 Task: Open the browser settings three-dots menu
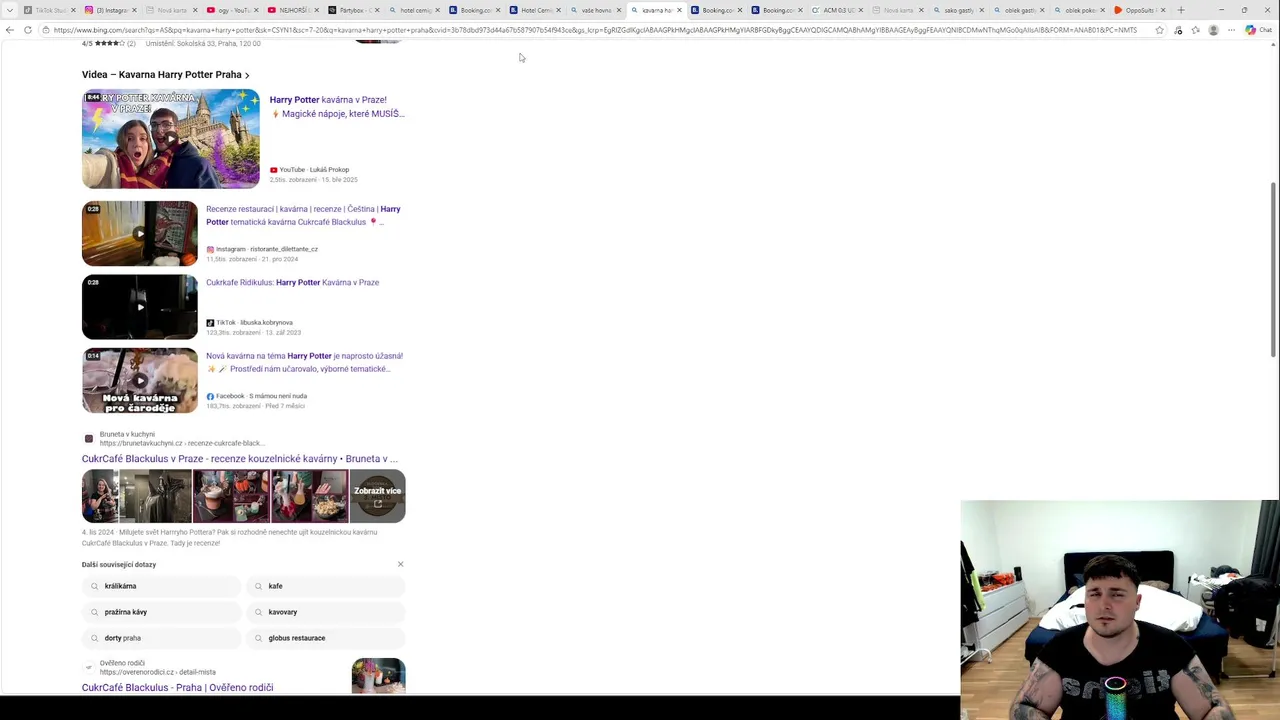pyautogui.click(x=1231, y=30)
